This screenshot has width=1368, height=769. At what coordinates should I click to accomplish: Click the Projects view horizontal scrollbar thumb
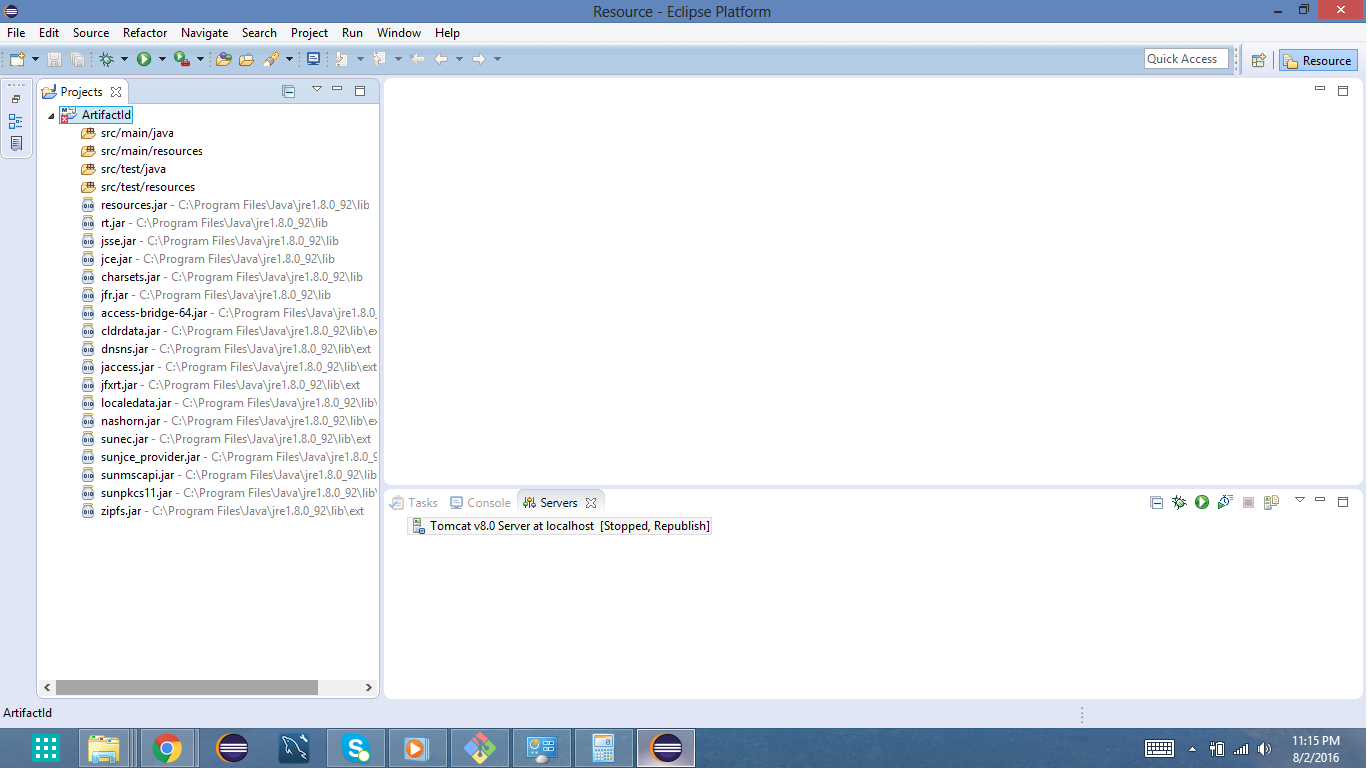pyautogui.click(x=186, y=688)
